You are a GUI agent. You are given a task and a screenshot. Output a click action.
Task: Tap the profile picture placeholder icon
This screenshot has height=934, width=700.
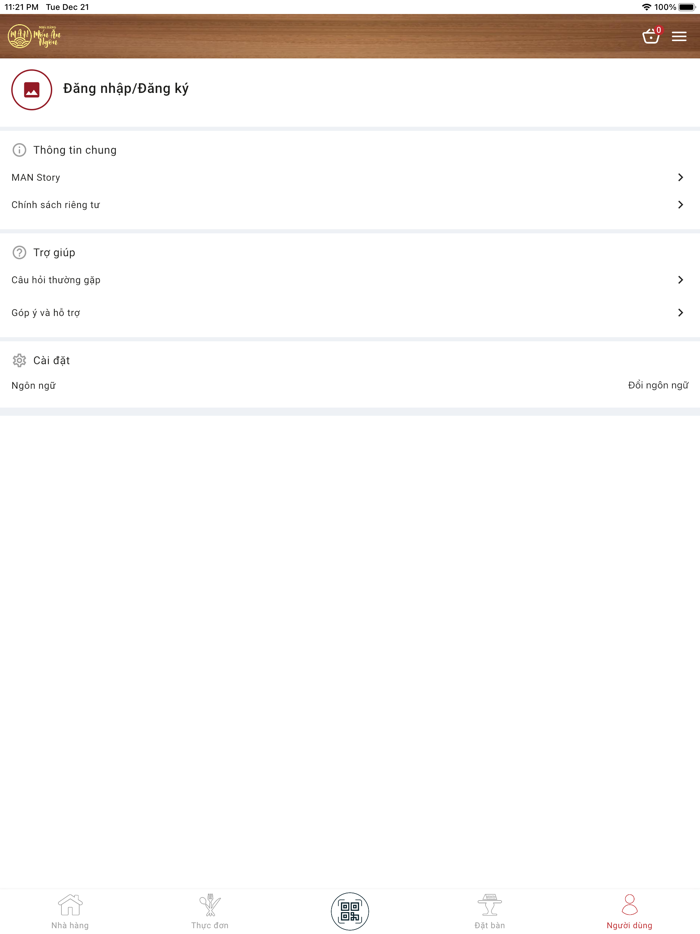32,90
